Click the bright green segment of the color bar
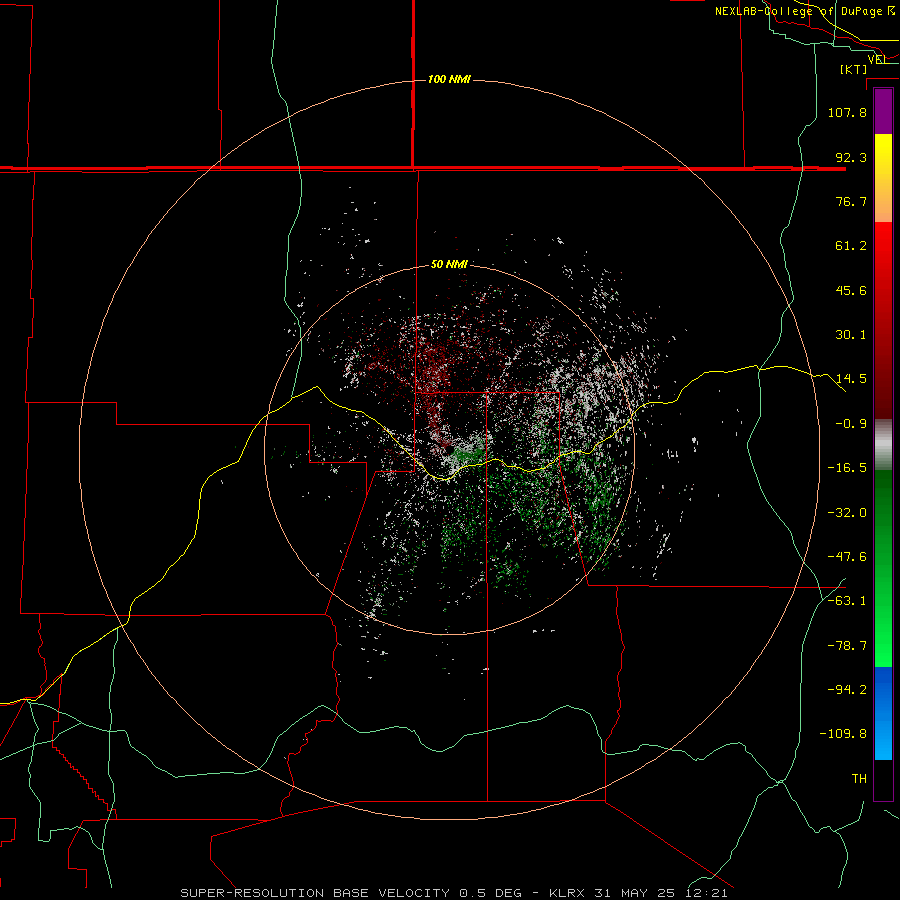 point(883,568)
